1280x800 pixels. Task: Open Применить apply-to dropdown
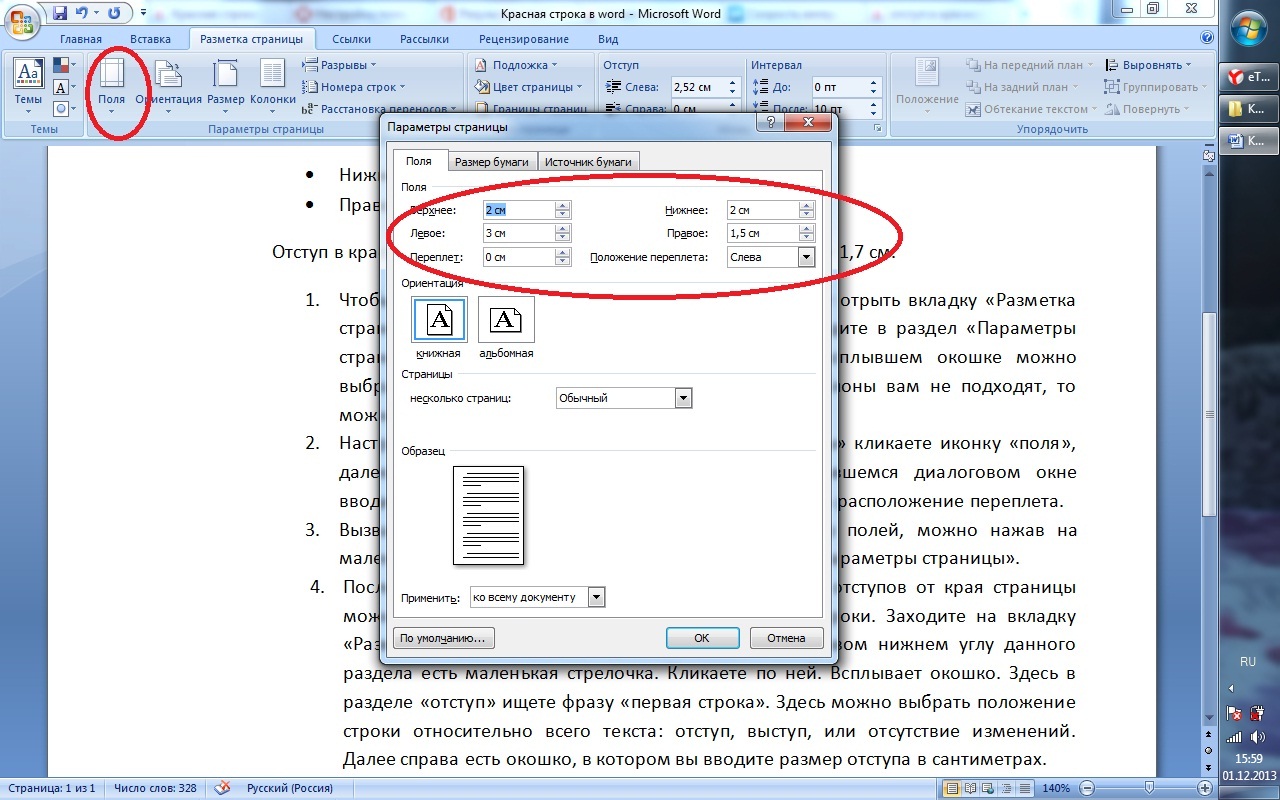(x=538, y=597)
